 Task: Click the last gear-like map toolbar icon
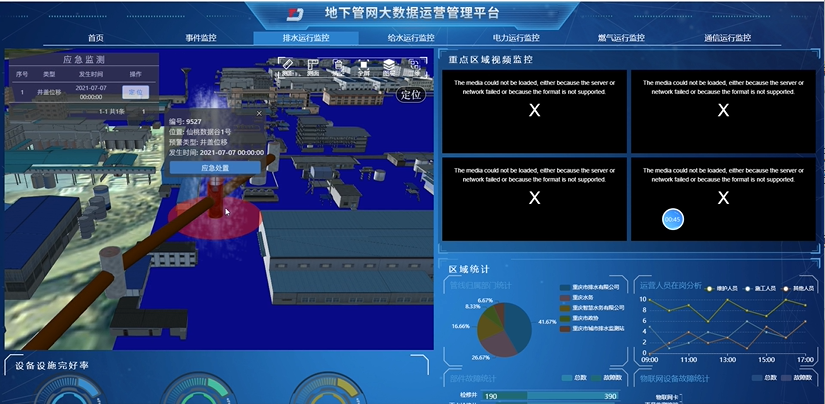point(414,65)
